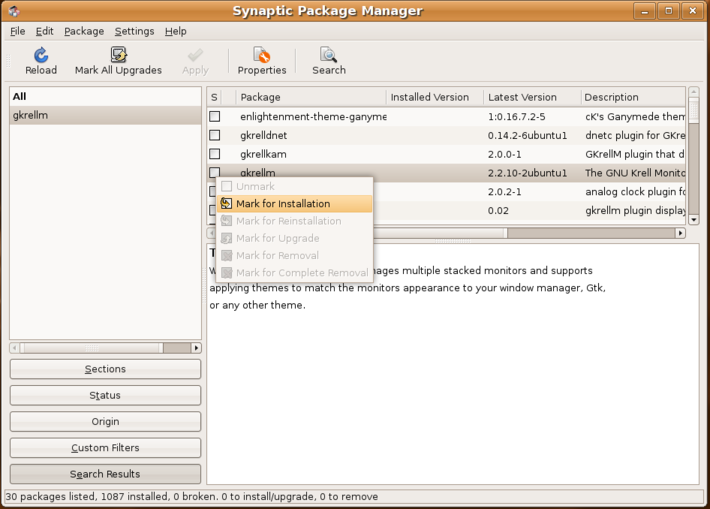Click the Status filter button
This screenshot has width=710, height=509.
coord(105,395)
